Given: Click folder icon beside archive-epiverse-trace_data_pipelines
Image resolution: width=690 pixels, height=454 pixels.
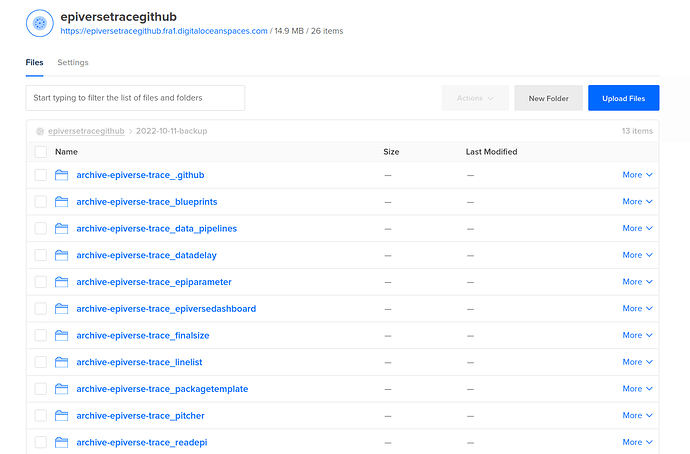Looking at the screenshot, I should coord(62,228).
